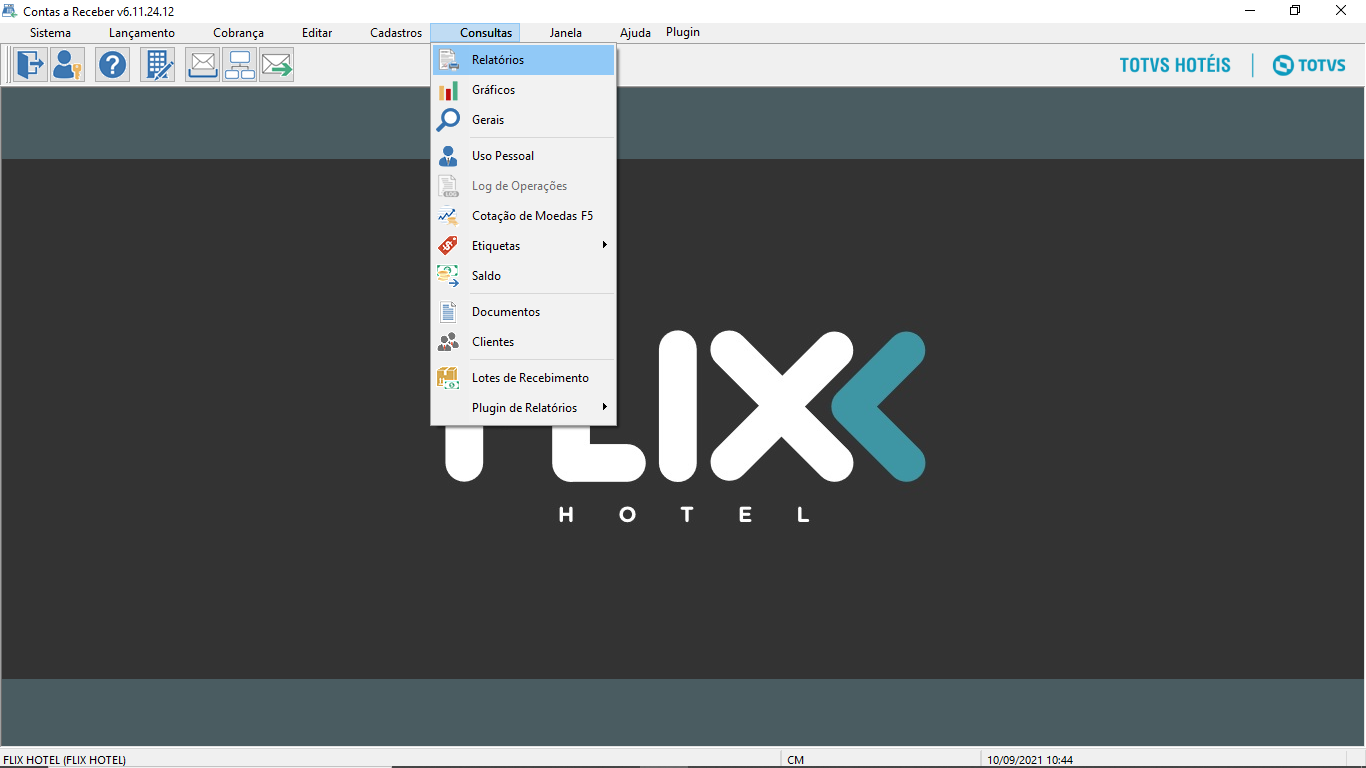Open the Ajuda menu

coord(635,33)
